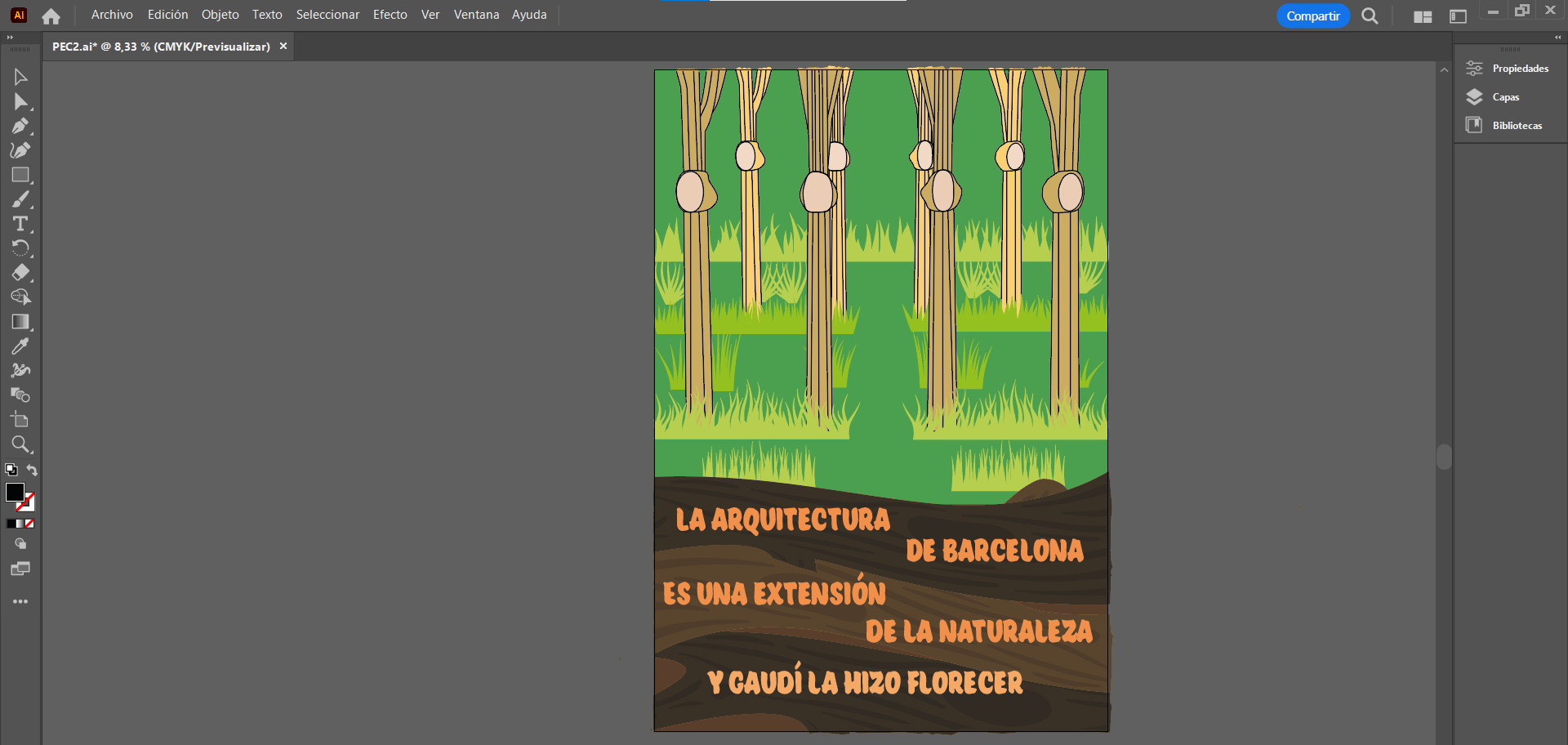Image resolution: width=1568 pixels, height=745 pixels.
Task: Select the Selection tool (black arrow)
Action: pyautogui.click(x=20, y=77)
